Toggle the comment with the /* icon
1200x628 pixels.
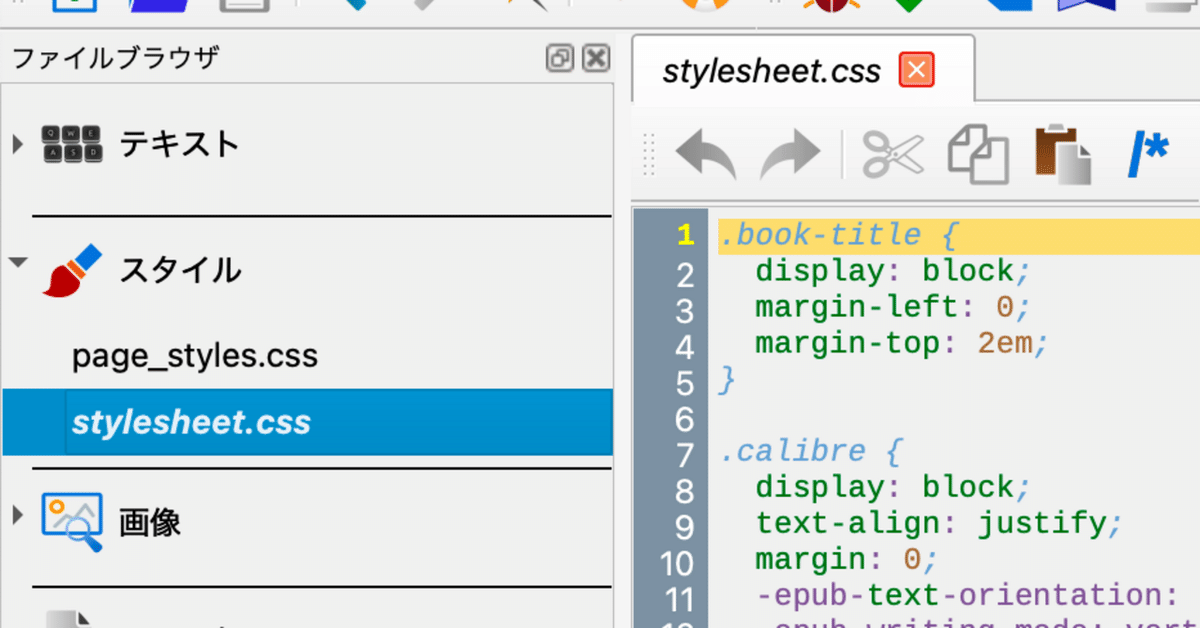click(x=1147, y=155)
